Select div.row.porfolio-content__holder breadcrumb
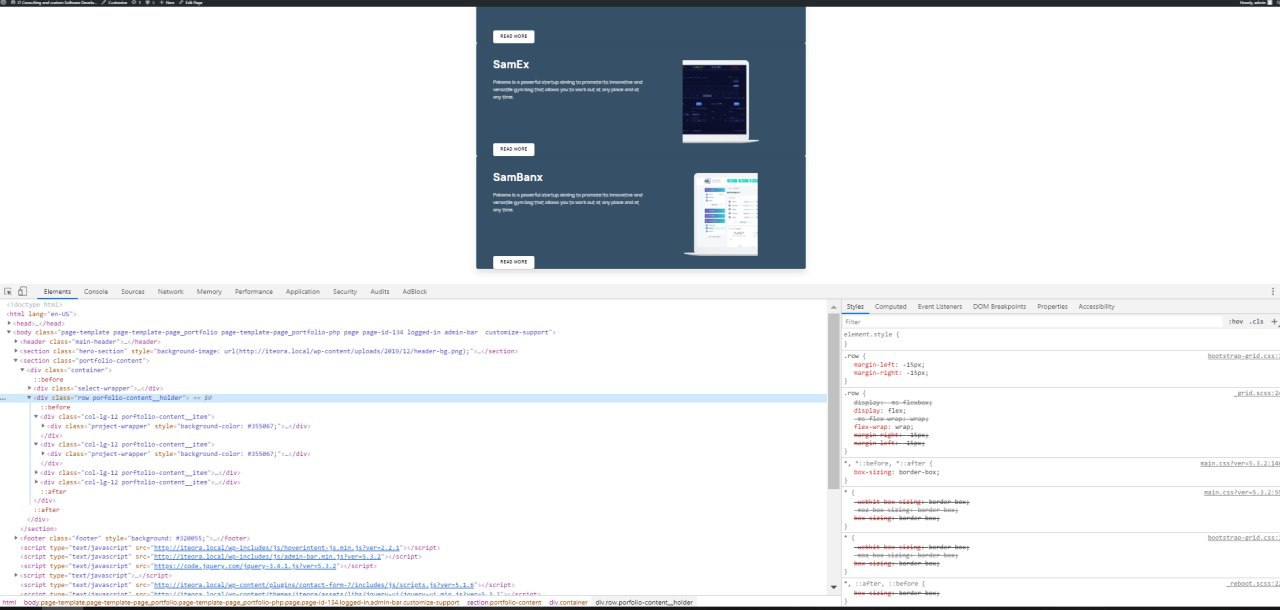The width and height of the screenshot is (1280, 610). [644, 603]
